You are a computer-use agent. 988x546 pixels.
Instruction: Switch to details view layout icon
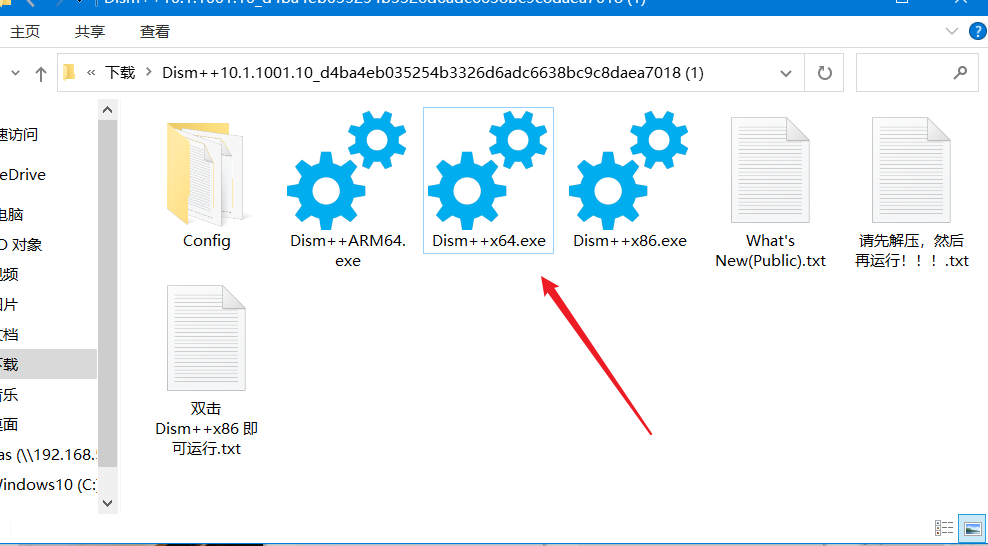tap(943, 528)
